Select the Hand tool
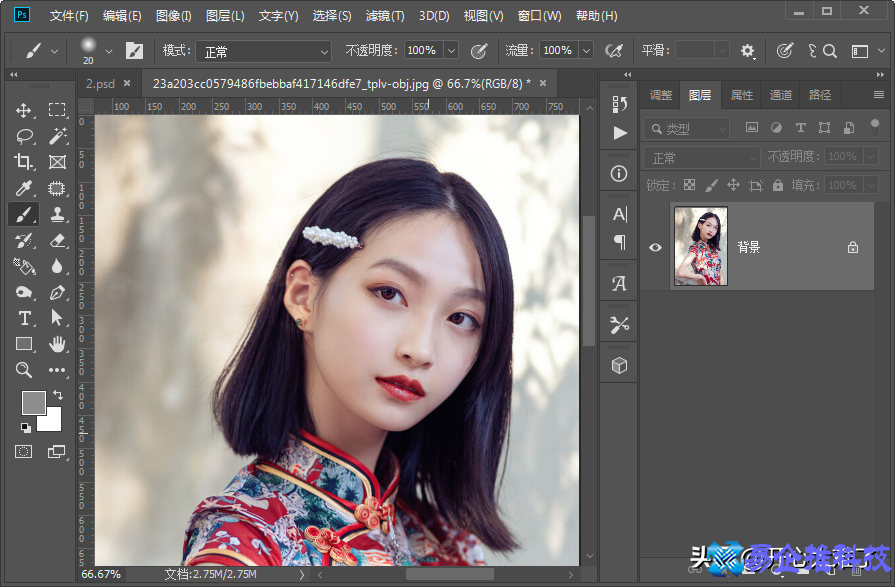Screen dimensions: 895x587 tap(57, 344)
